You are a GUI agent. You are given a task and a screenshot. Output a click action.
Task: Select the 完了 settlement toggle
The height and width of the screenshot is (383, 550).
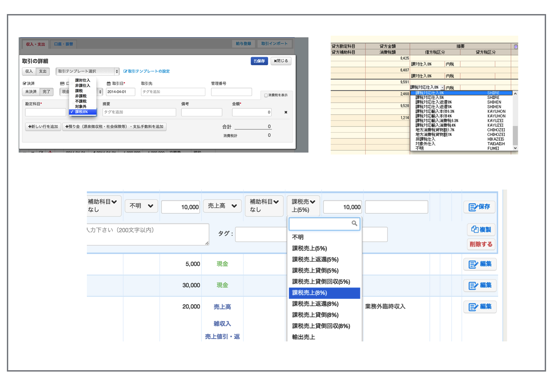point(46,92)
